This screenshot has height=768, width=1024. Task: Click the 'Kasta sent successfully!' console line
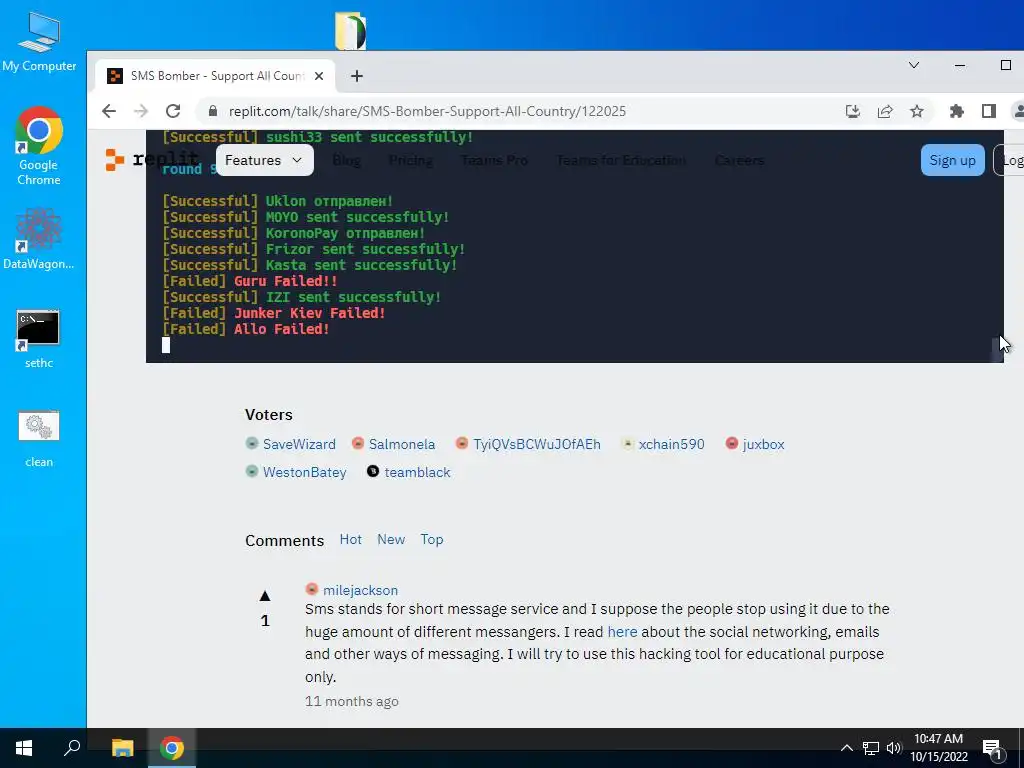pos(310,265)
